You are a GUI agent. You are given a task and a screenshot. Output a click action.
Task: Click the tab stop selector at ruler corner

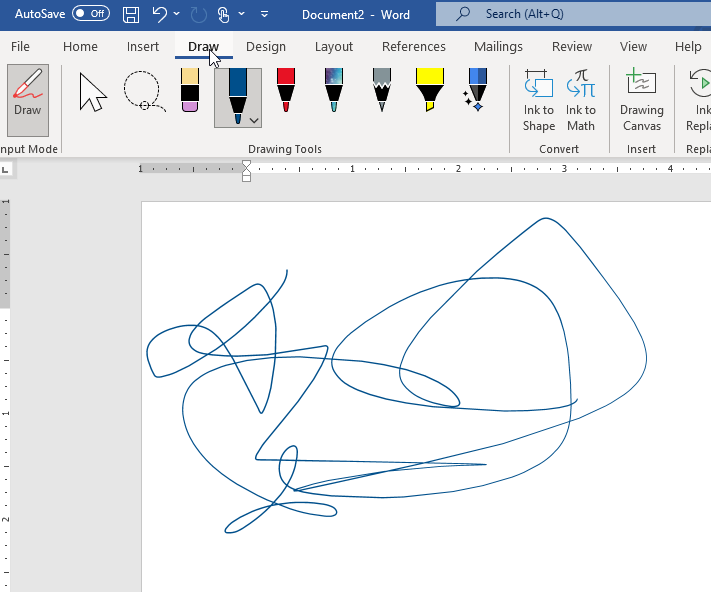5,170
